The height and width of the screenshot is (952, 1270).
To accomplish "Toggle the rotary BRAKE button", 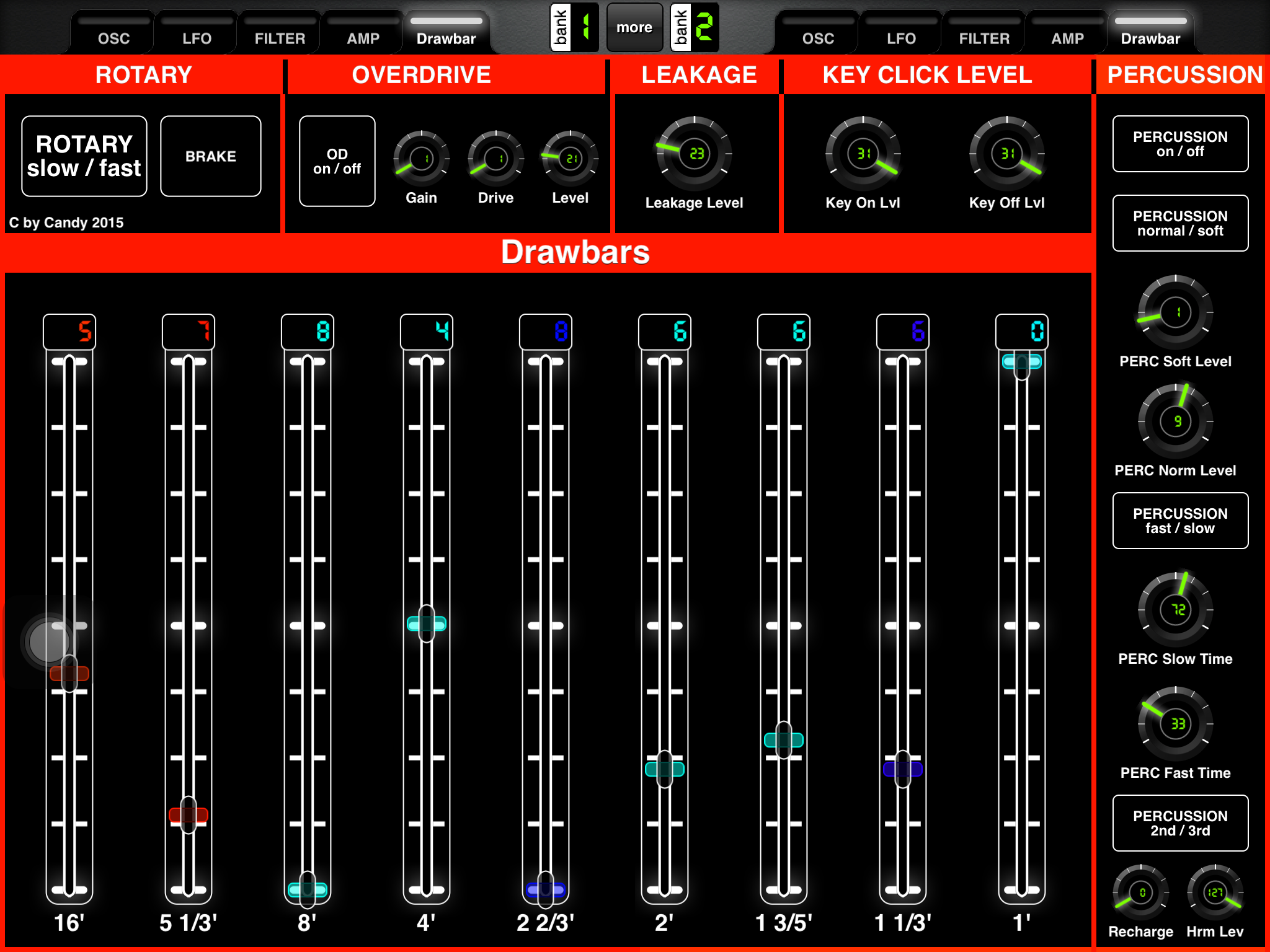I will [x=211, y=156].
